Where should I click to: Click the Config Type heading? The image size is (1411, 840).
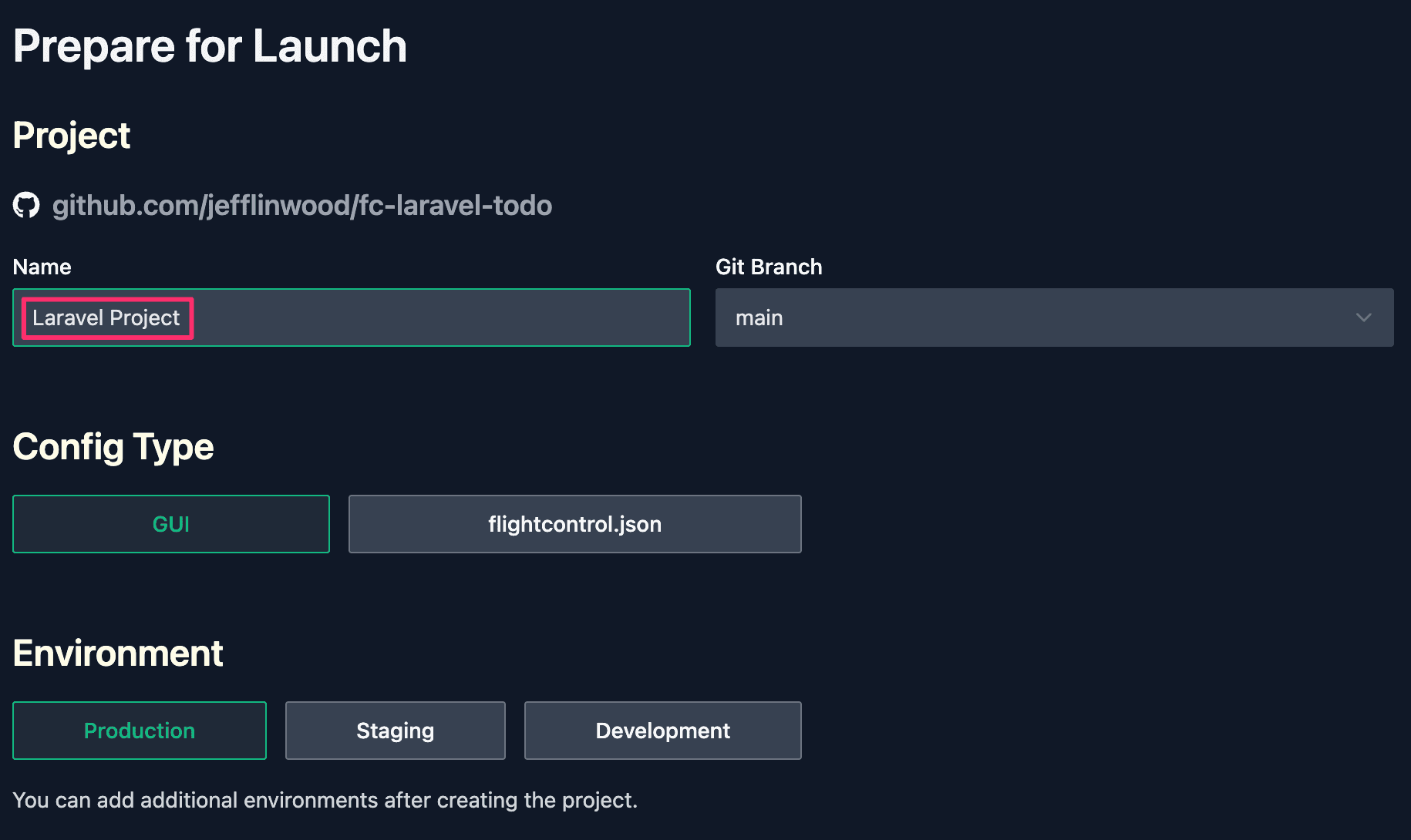click(x=113, y=448)
